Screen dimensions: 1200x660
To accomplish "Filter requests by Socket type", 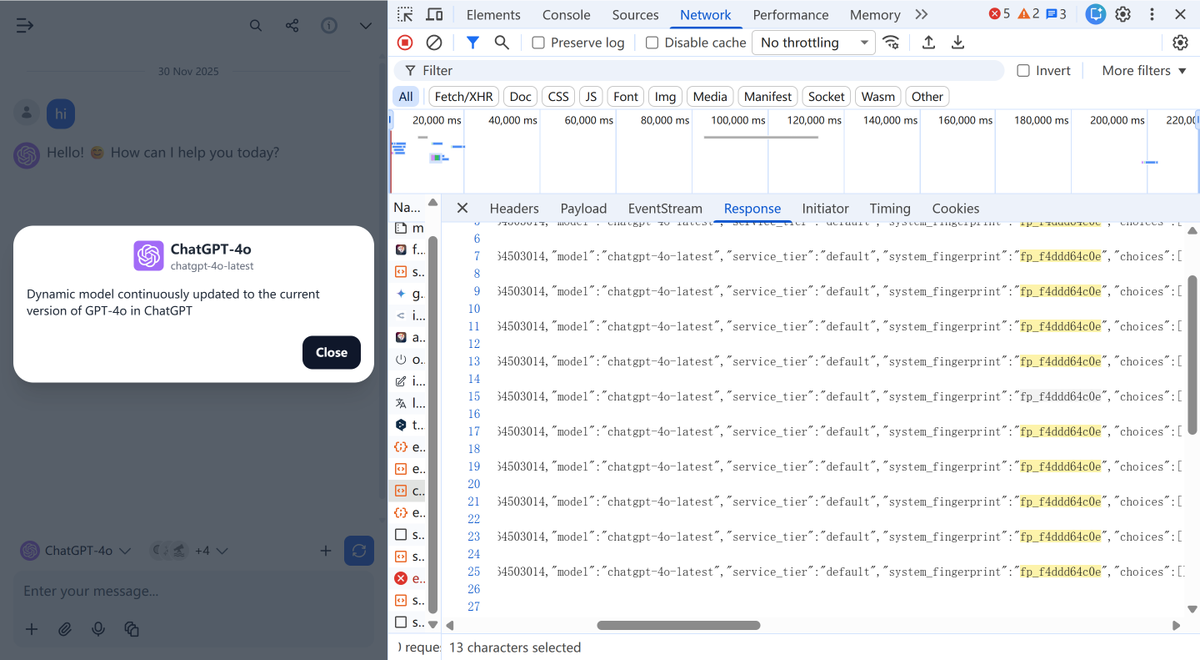I will click(x=826, y=97).
